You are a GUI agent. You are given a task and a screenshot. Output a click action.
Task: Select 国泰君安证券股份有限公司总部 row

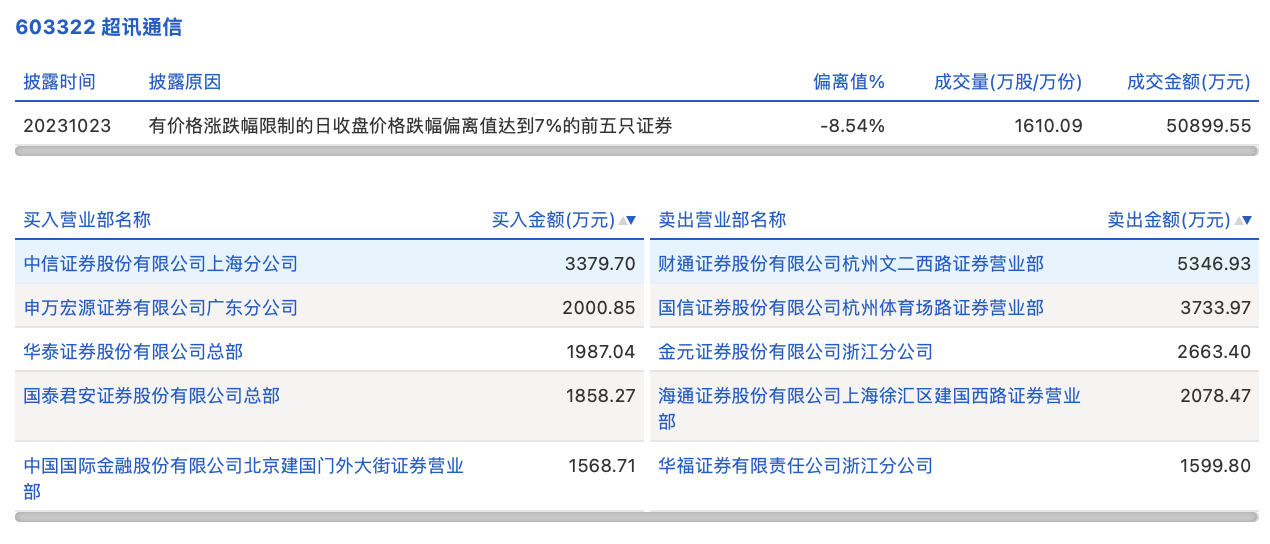tap(152, 396)
